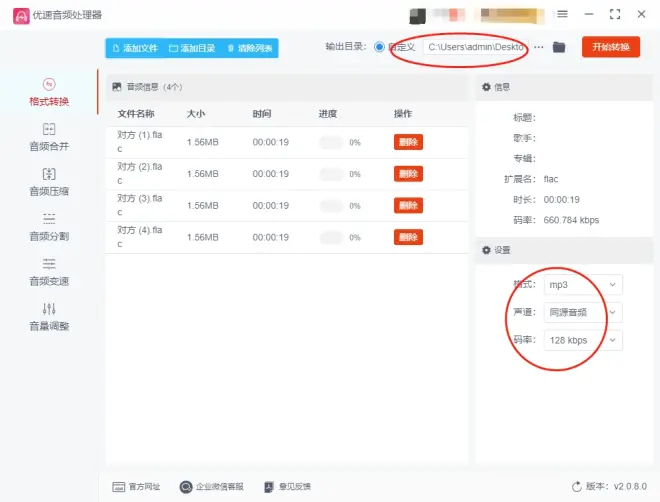
Task: Select the 自定义 output directory radio
Action: point(379,47)
